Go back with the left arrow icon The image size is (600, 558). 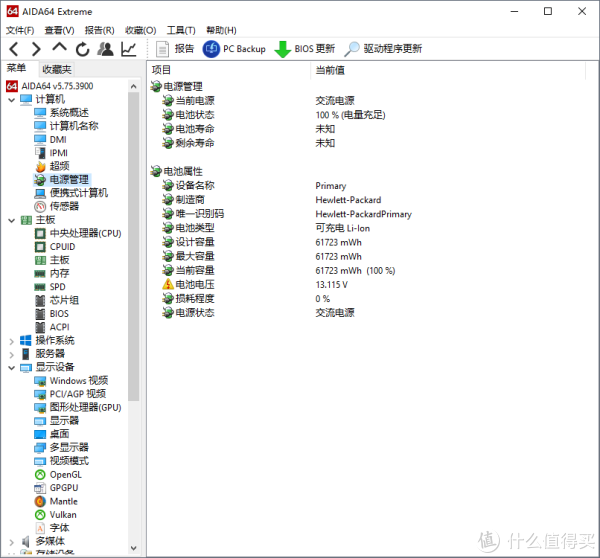coord(14,49)
